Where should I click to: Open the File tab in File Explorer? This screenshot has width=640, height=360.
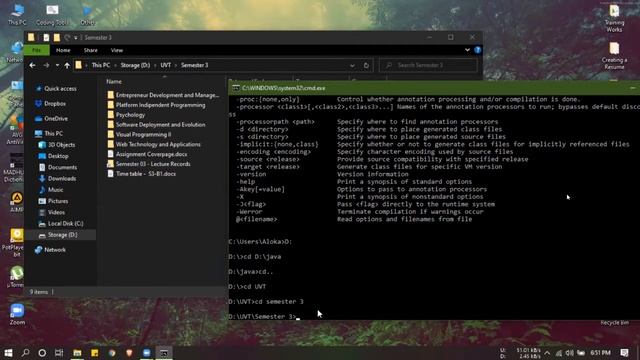[36, 50]
